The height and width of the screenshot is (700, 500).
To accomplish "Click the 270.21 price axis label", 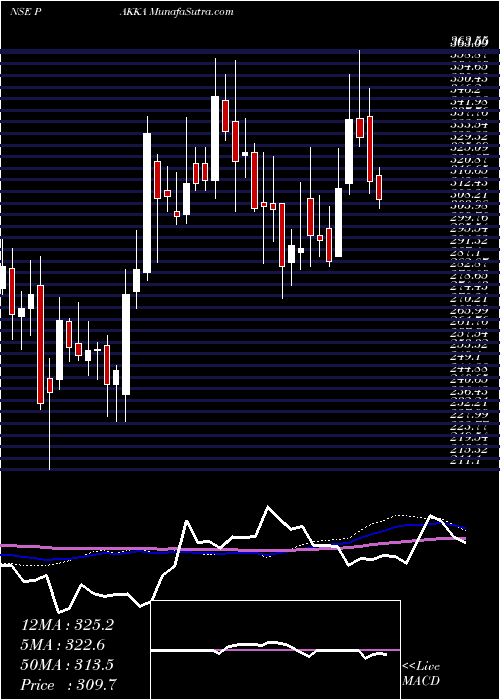I will (469, 299).
